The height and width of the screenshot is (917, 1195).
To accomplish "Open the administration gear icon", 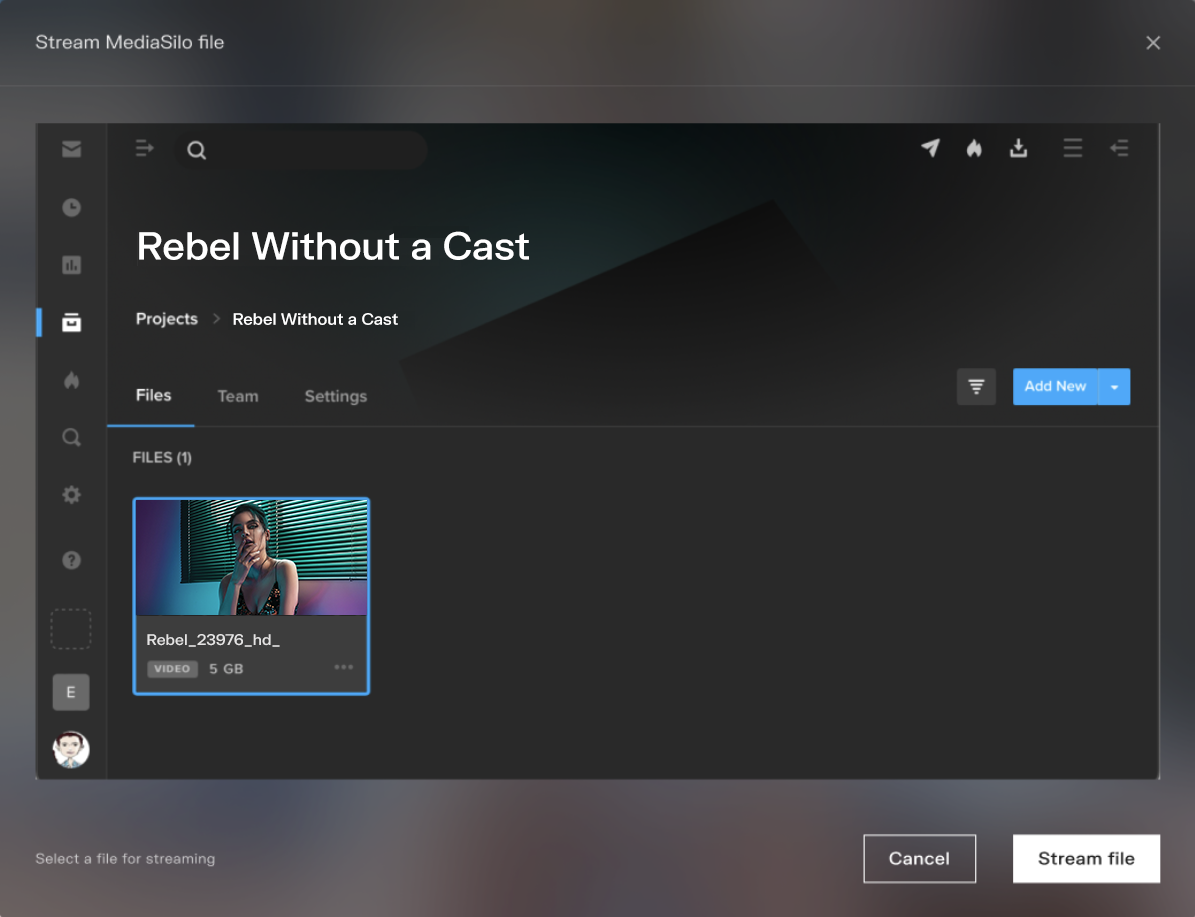I will click(x=72, y=495).
